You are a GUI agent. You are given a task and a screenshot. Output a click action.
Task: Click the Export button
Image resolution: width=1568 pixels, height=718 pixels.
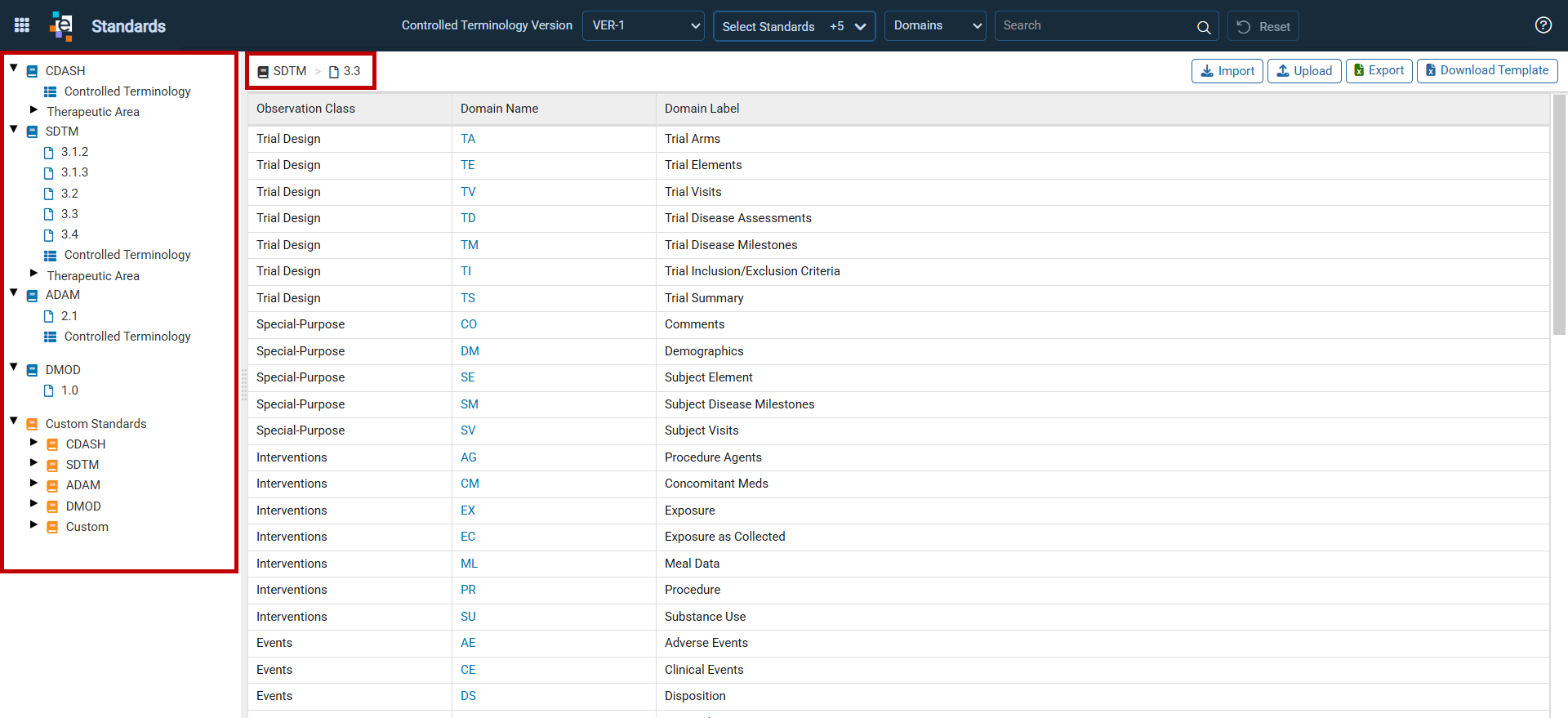(1379, 70)
